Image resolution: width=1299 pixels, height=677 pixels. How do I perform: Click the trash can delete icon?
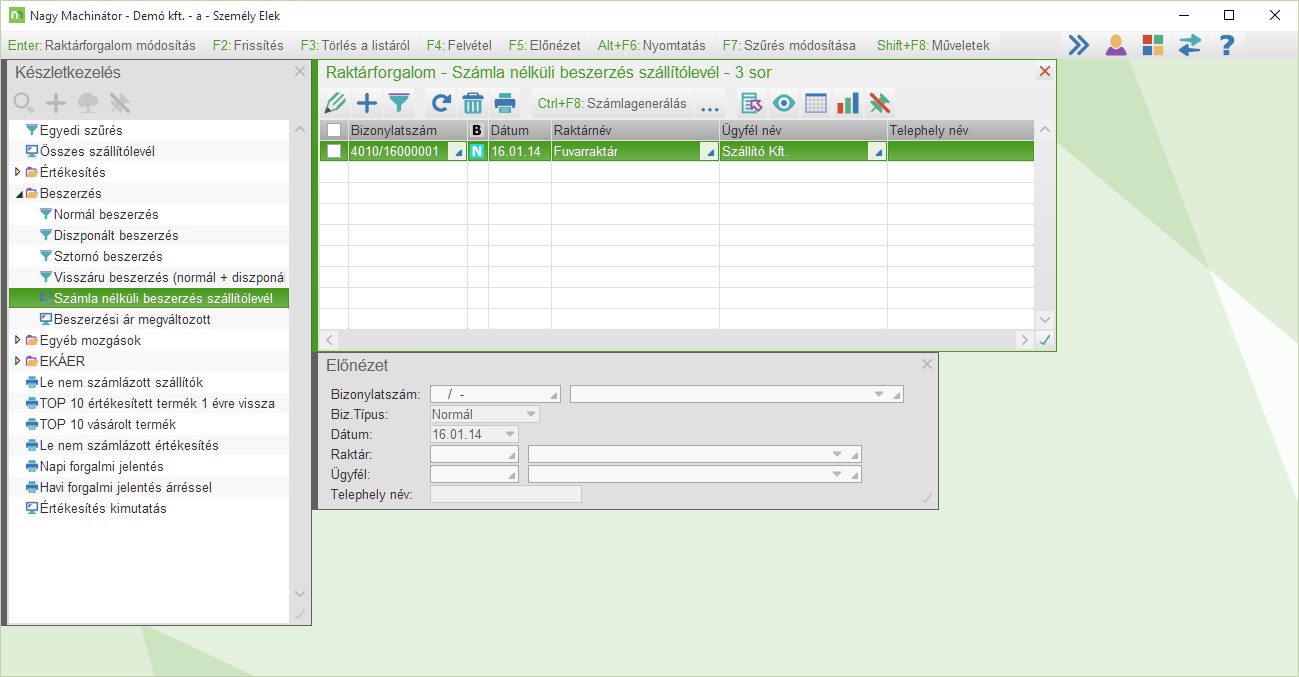click(472, 103)
